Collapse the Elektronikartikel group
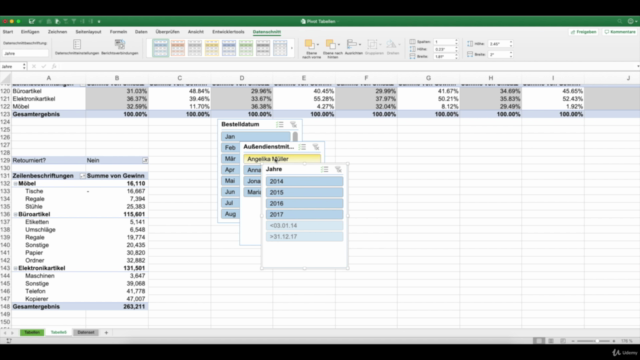This screenshot has width=640, height=360. (16, 268)
